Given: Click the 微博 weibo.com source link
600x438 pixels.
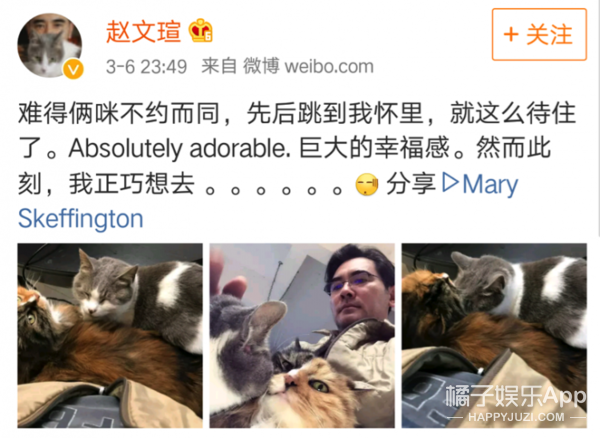Looking at the screenshot, I should pos(308,66).
